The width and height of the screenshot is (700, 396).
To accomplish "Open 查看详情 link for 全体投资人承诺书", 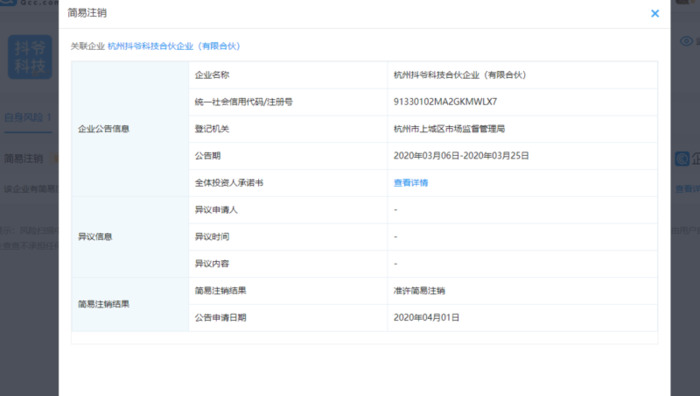I will click(x=411, y=183).
